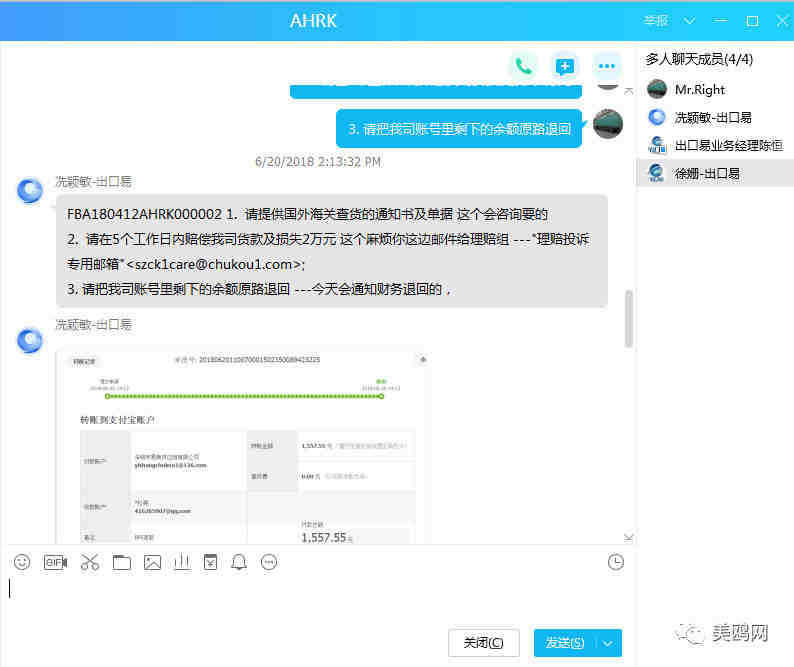This screenshot has height=667, width=794.
Task: Open the more options ellipsis icon
Action: pos(607,66)
